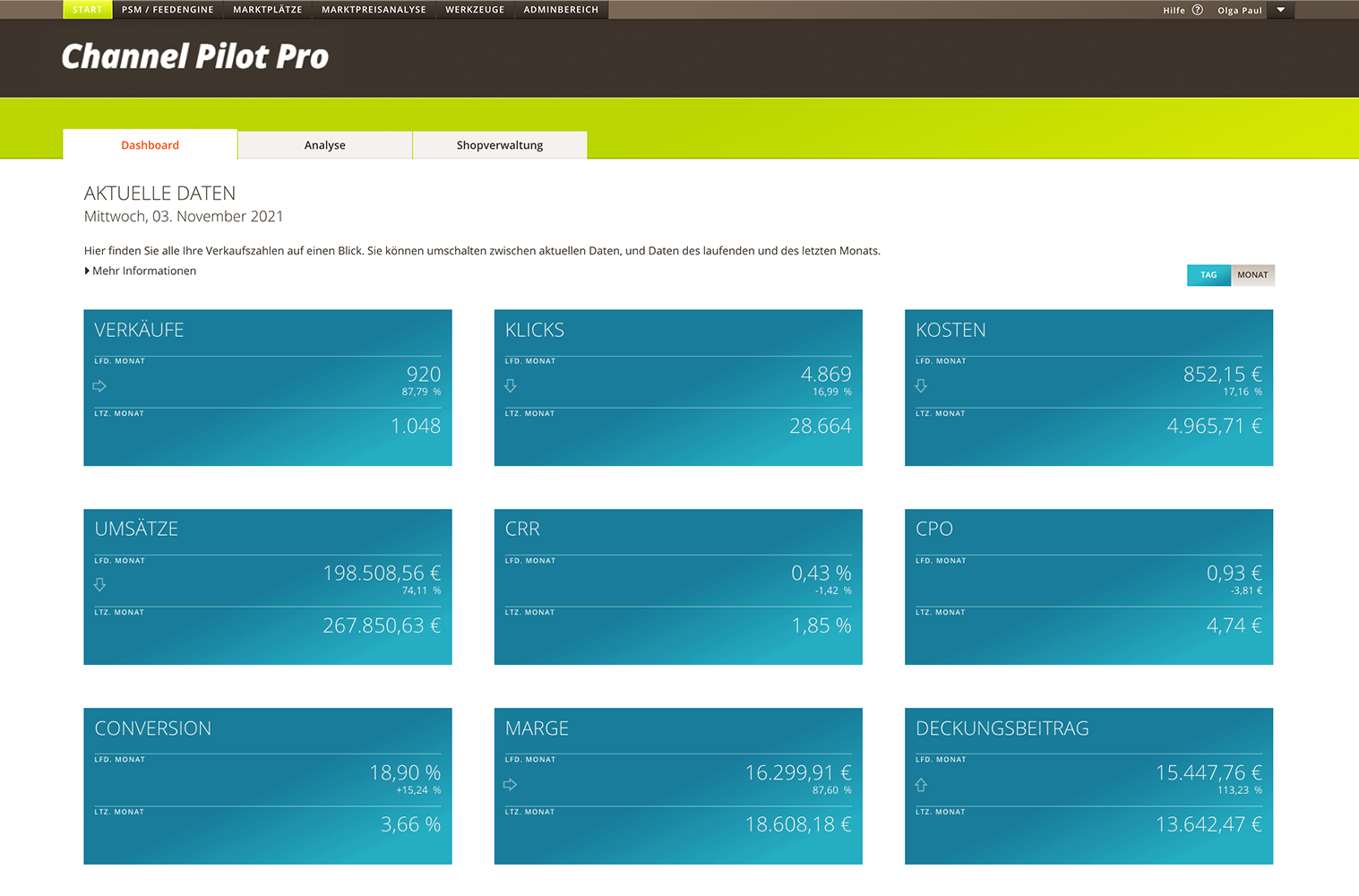Open the MARKTPREISANALYSE menu

point(374,10)
